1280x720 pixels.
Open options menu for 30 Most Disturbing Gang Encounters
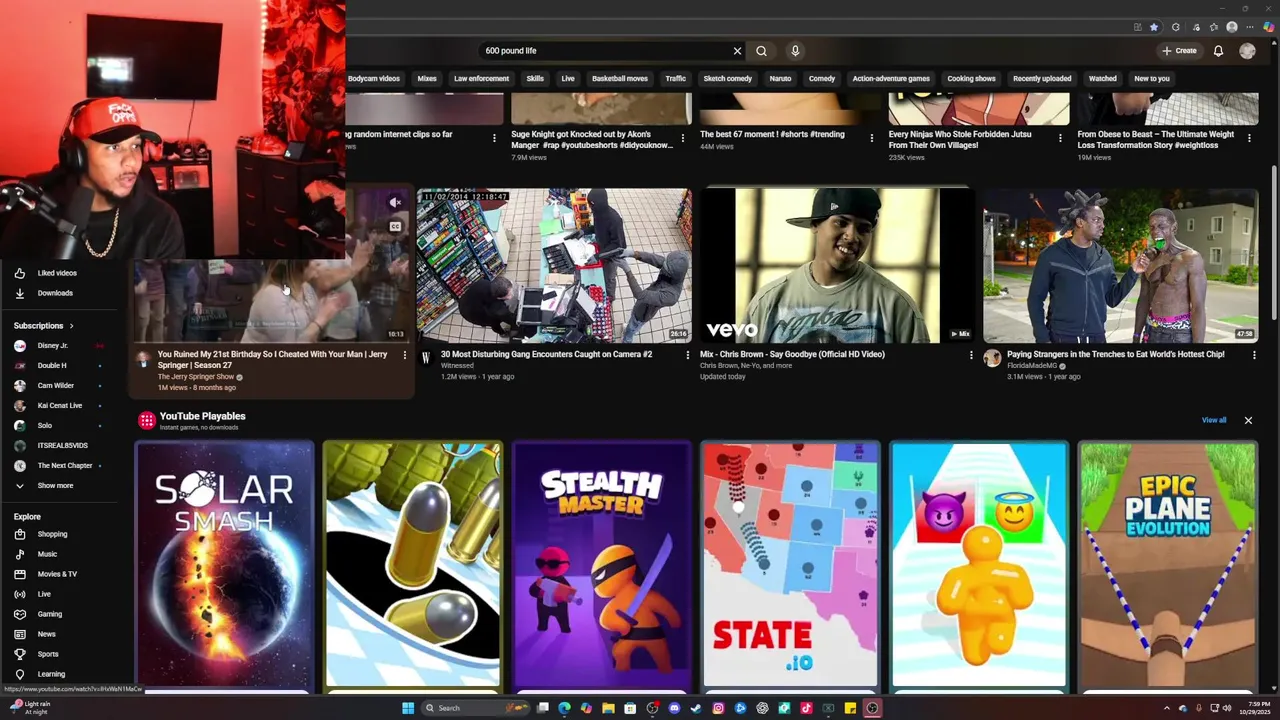[x=687, y=355]
